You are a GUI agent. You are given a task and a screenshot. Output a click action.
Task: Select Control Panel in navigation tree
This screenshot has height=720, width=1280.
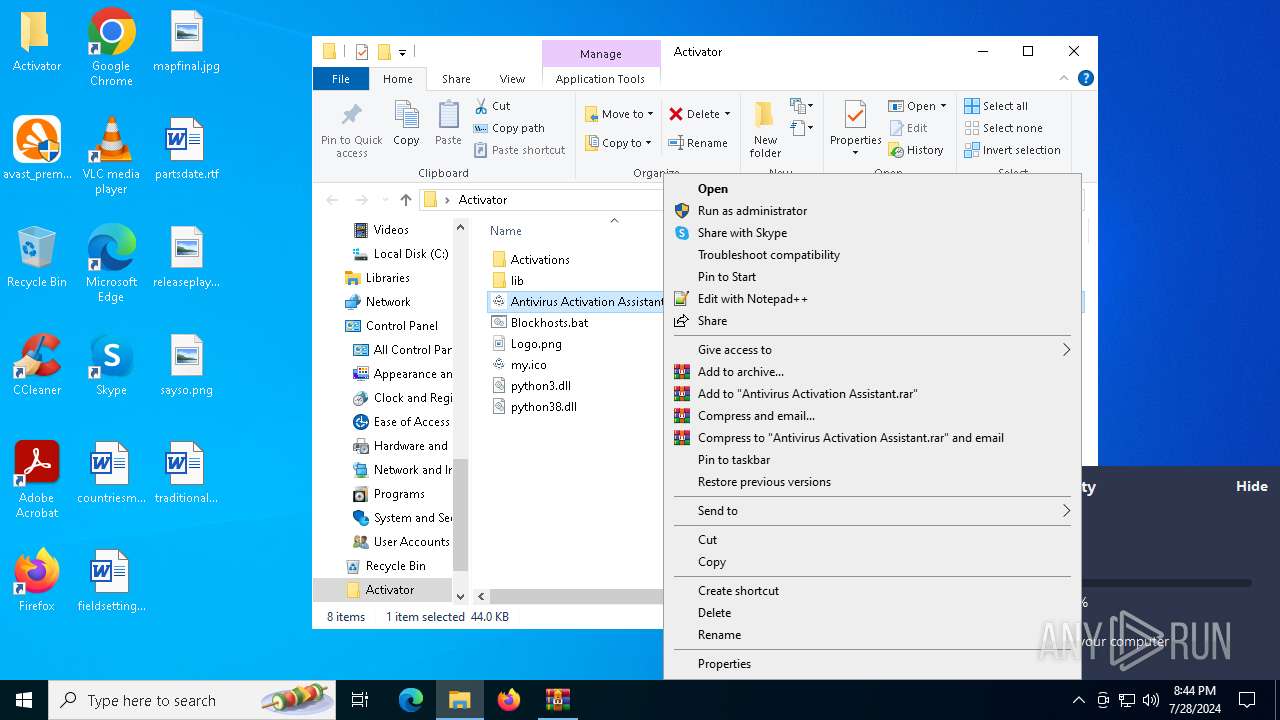click(401, 326)
